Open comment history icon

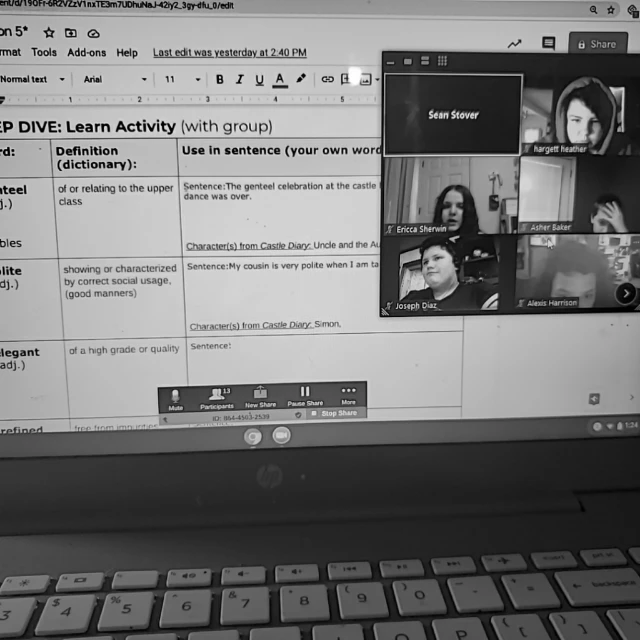pos(548,43)
